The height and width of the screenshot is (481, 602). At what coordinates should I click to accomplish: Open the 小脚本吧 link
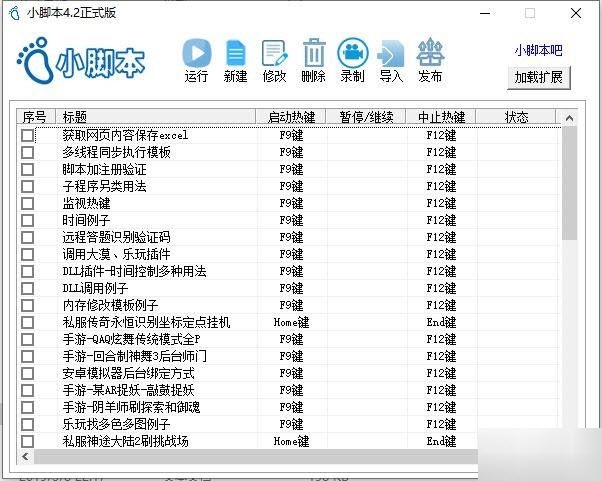pos(538,50)
